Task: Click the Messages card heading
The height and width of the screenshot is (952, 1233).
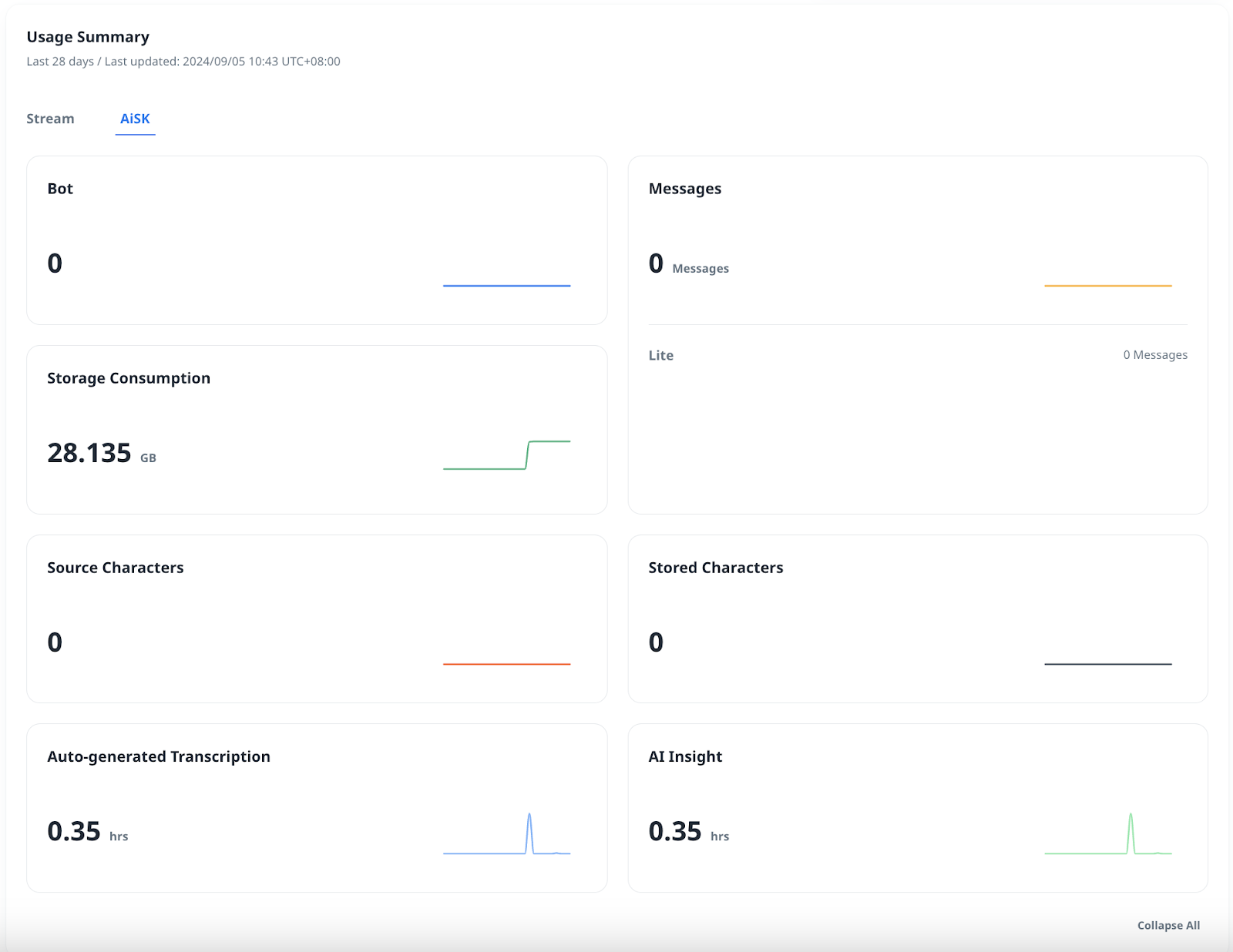Action: coord(684,189)
